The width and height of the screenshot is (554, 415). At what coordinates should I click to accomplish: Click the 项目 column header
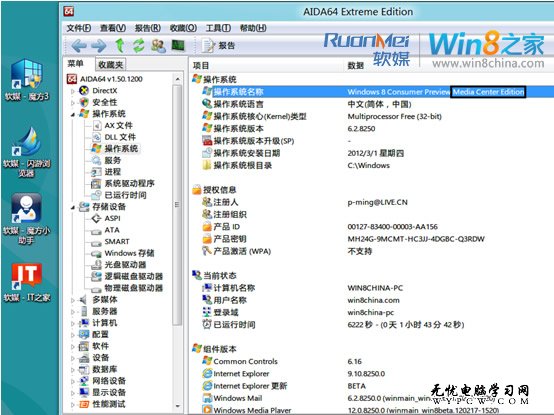point(201,65)
